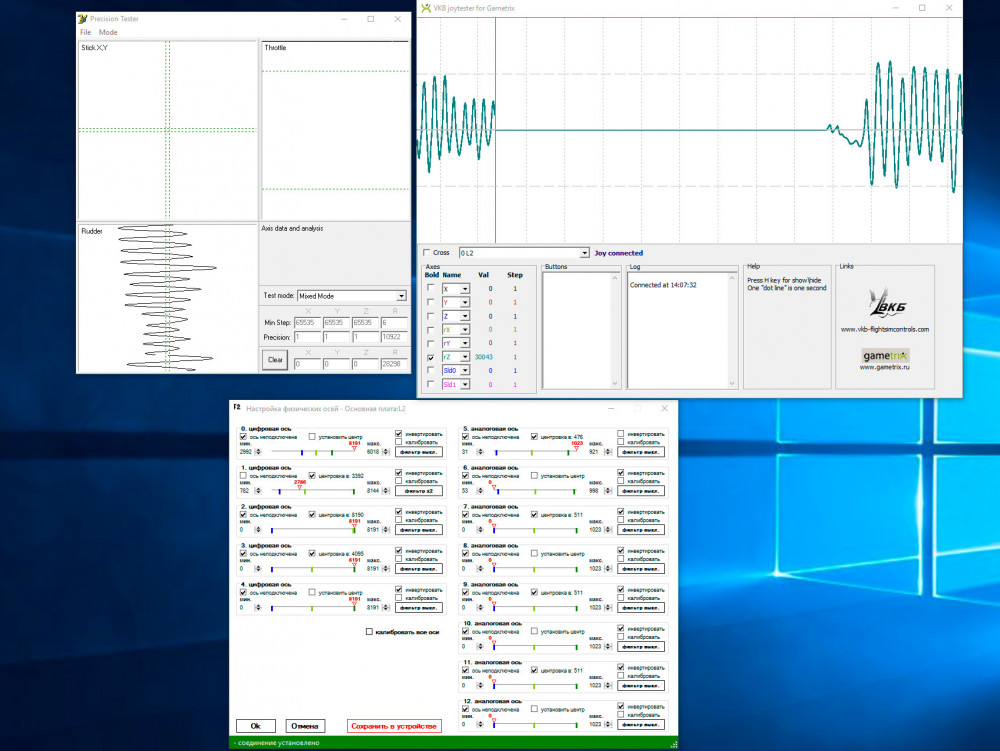
Task: Check the 'калибровать все оси' checkbox
Action: (369, 632)
